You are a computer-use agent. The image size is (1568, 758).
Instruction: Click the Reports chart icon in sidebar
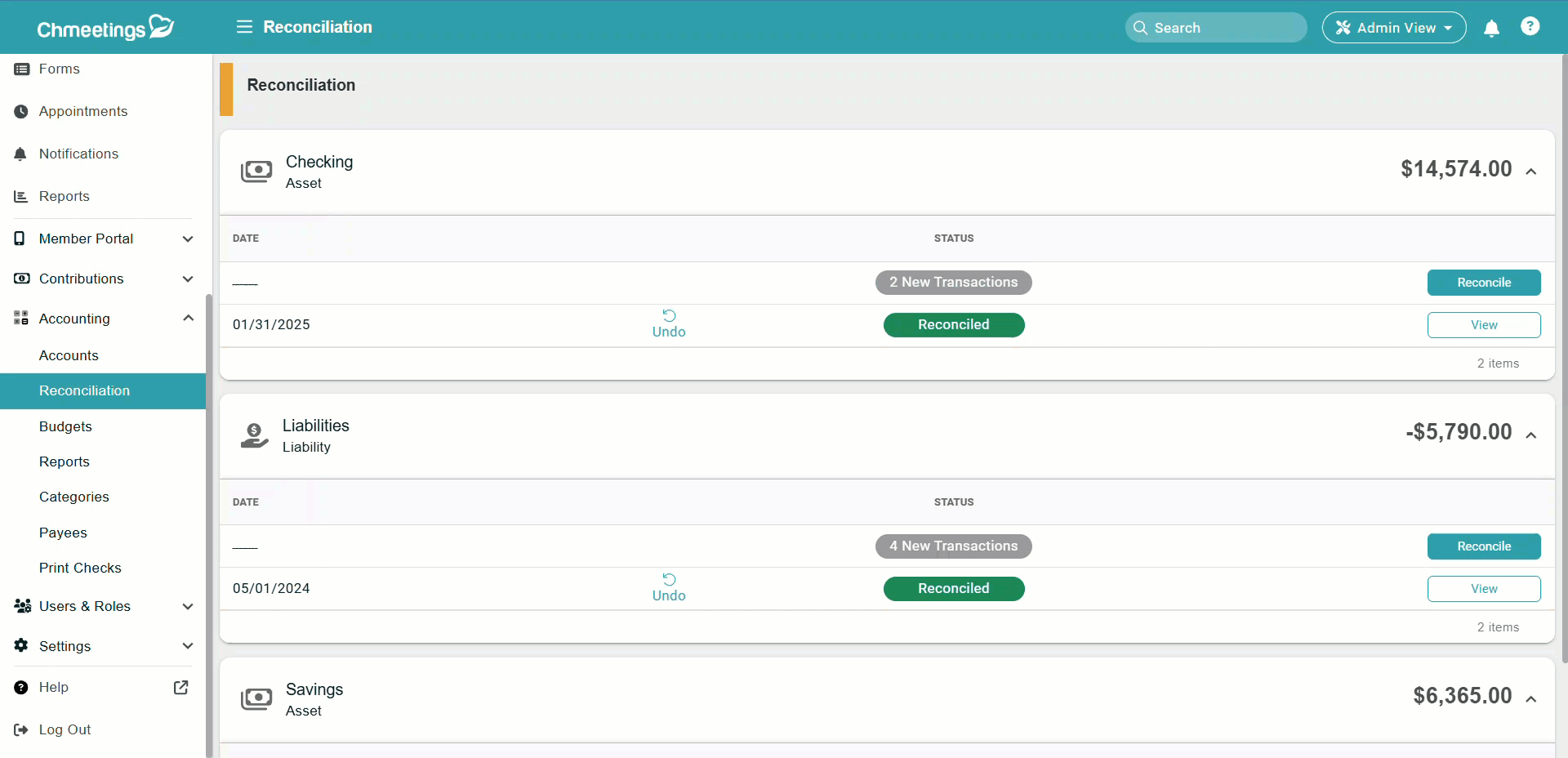click(x=21, y=196)
